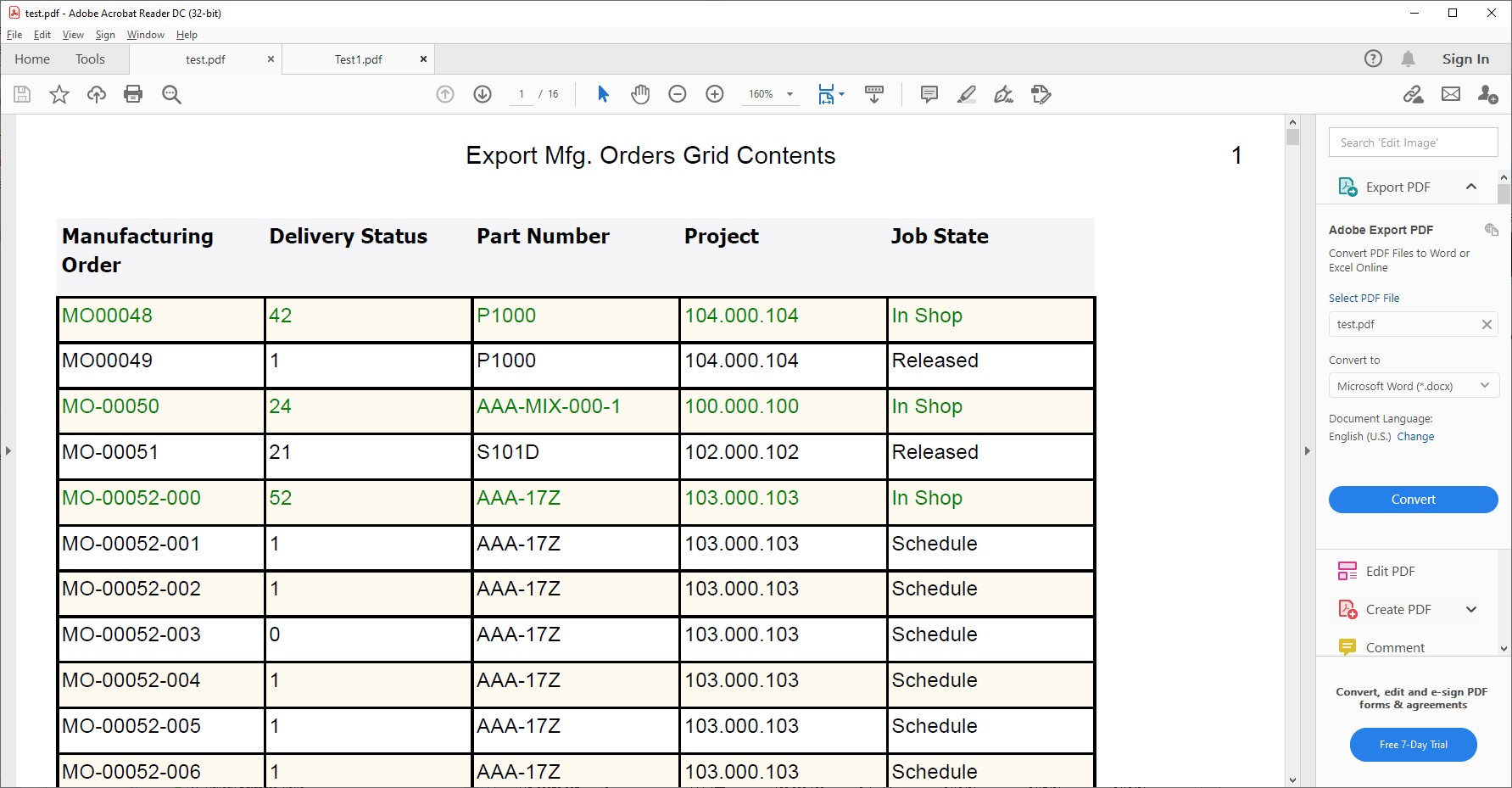
Task: Click the document scrollbar down arrow
Action: tap(1292, 780)
